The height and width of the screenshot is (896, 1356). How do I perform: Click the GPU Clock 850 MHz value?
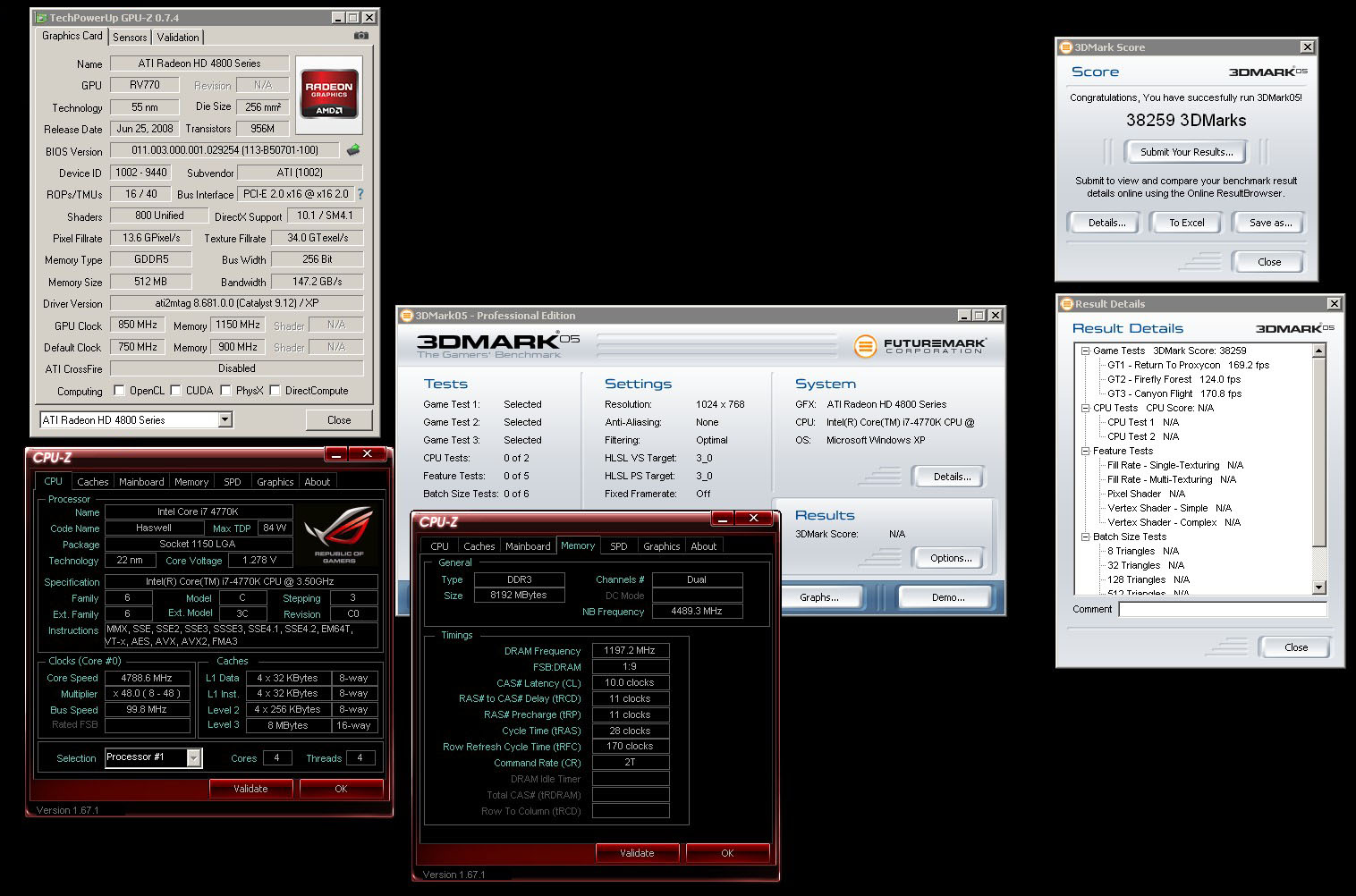tap(138, 325)
